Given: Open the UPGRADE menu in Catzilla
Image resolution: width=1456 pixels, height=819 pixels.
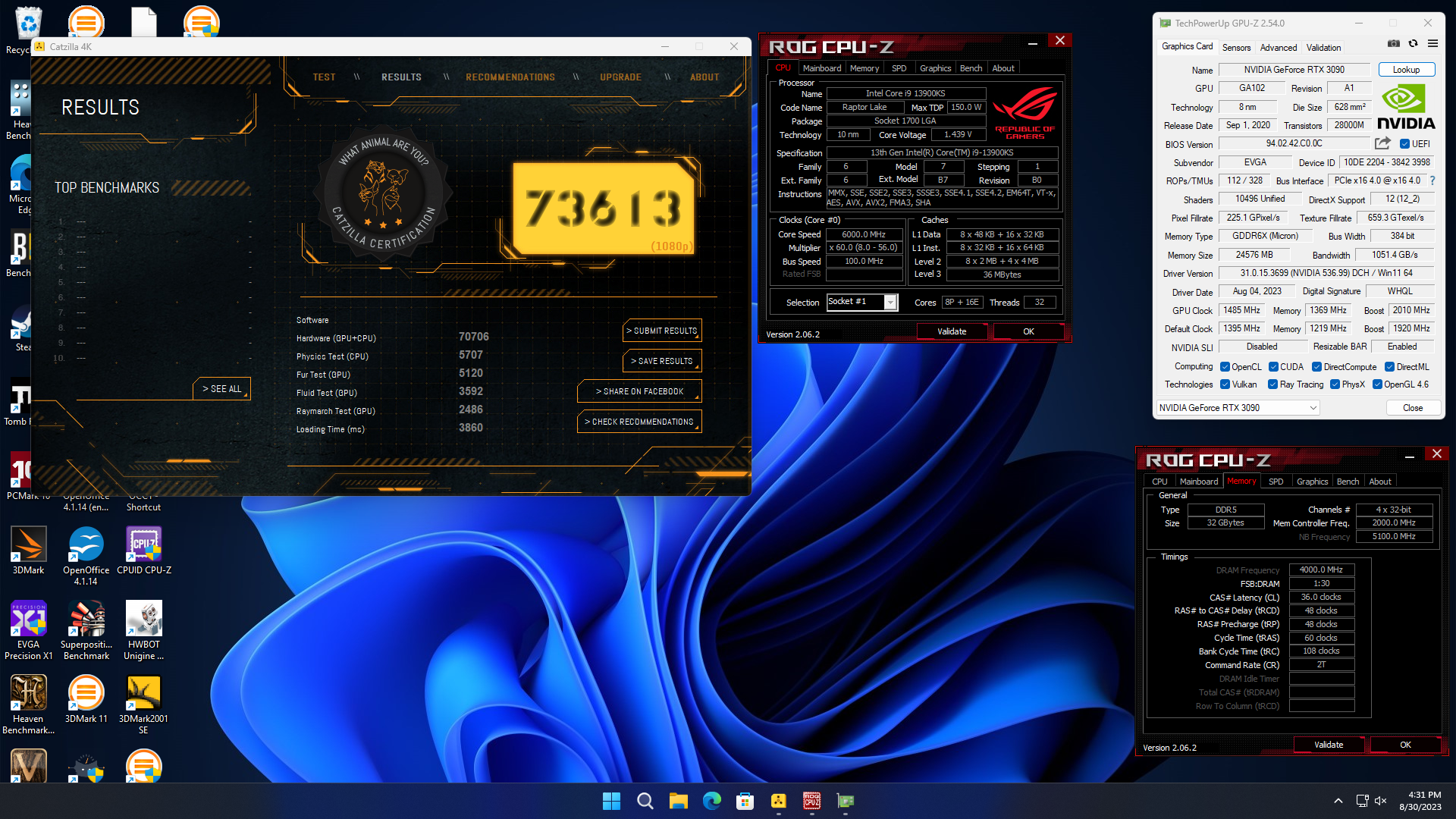Looking at the screenshot, I should pos(620,77).
